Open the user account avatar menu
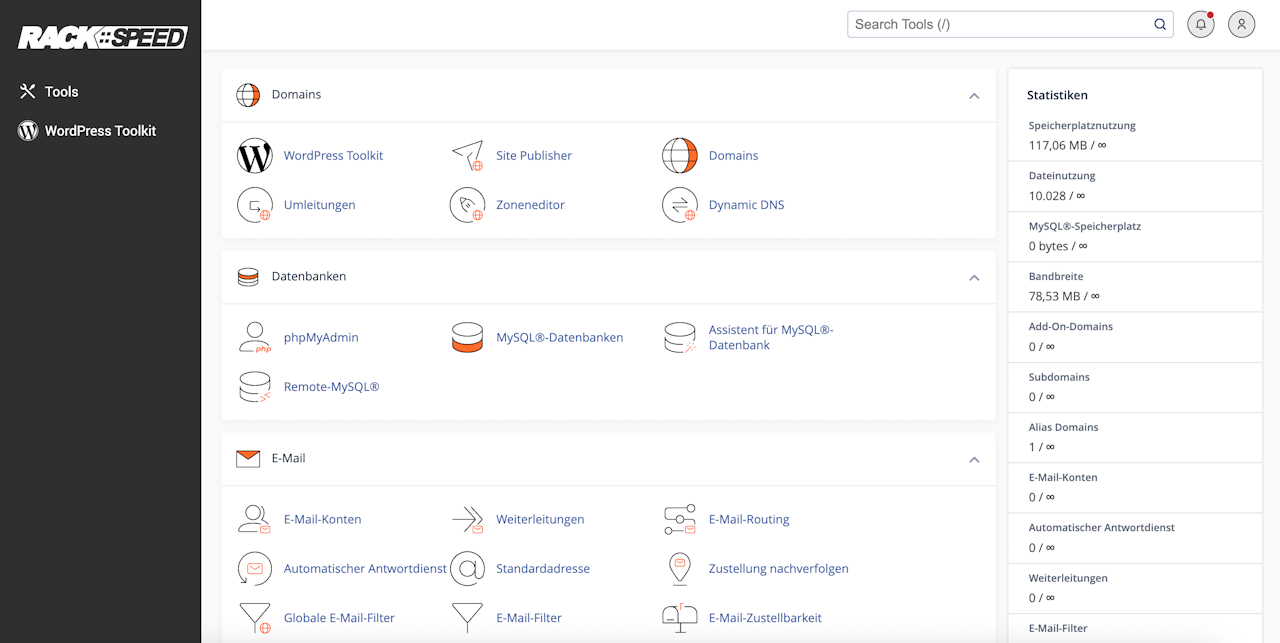The height and width of the screenshot is (643, 1280). 1241,25
